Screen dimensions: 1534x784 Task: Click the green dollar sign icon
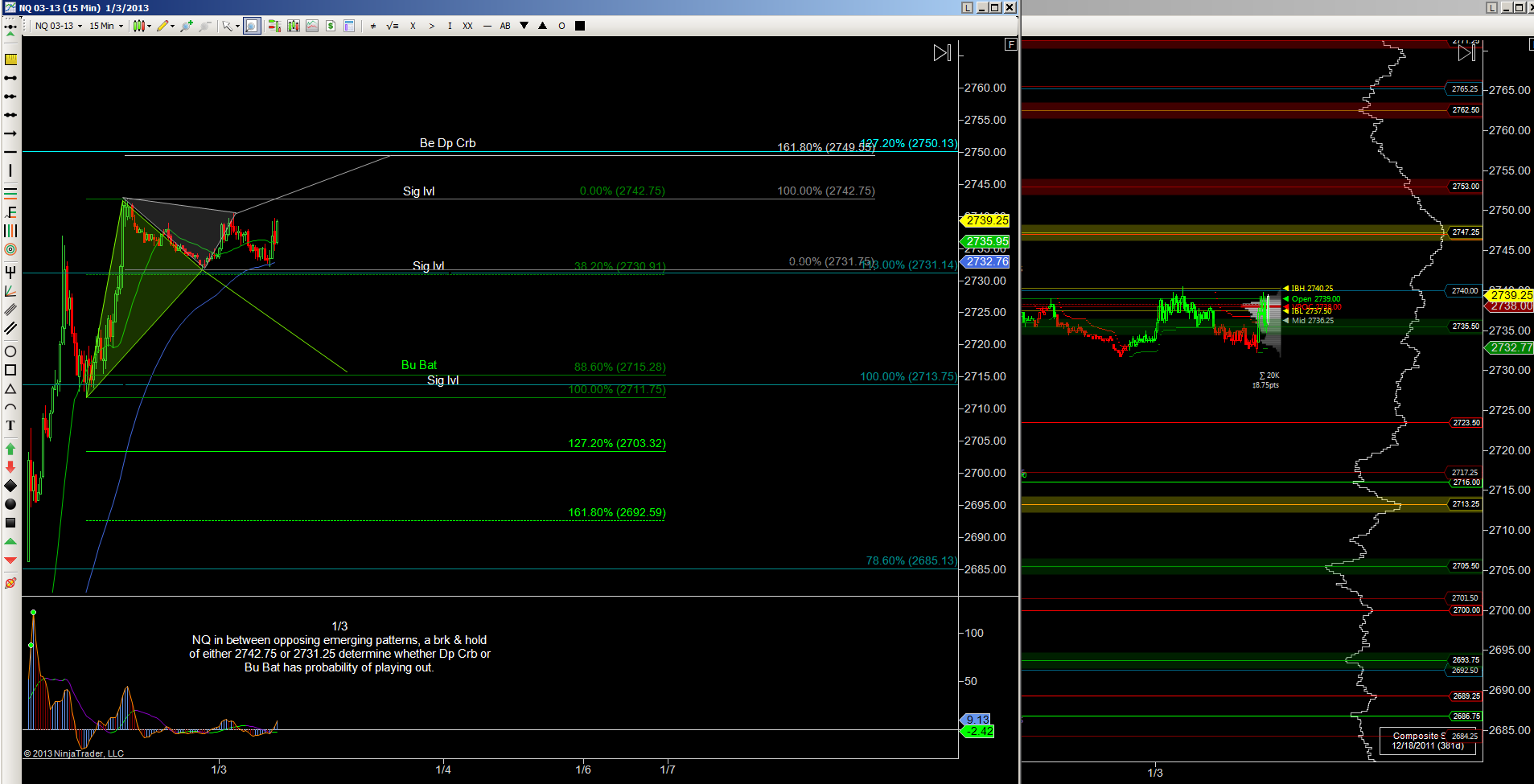(331, 26)
